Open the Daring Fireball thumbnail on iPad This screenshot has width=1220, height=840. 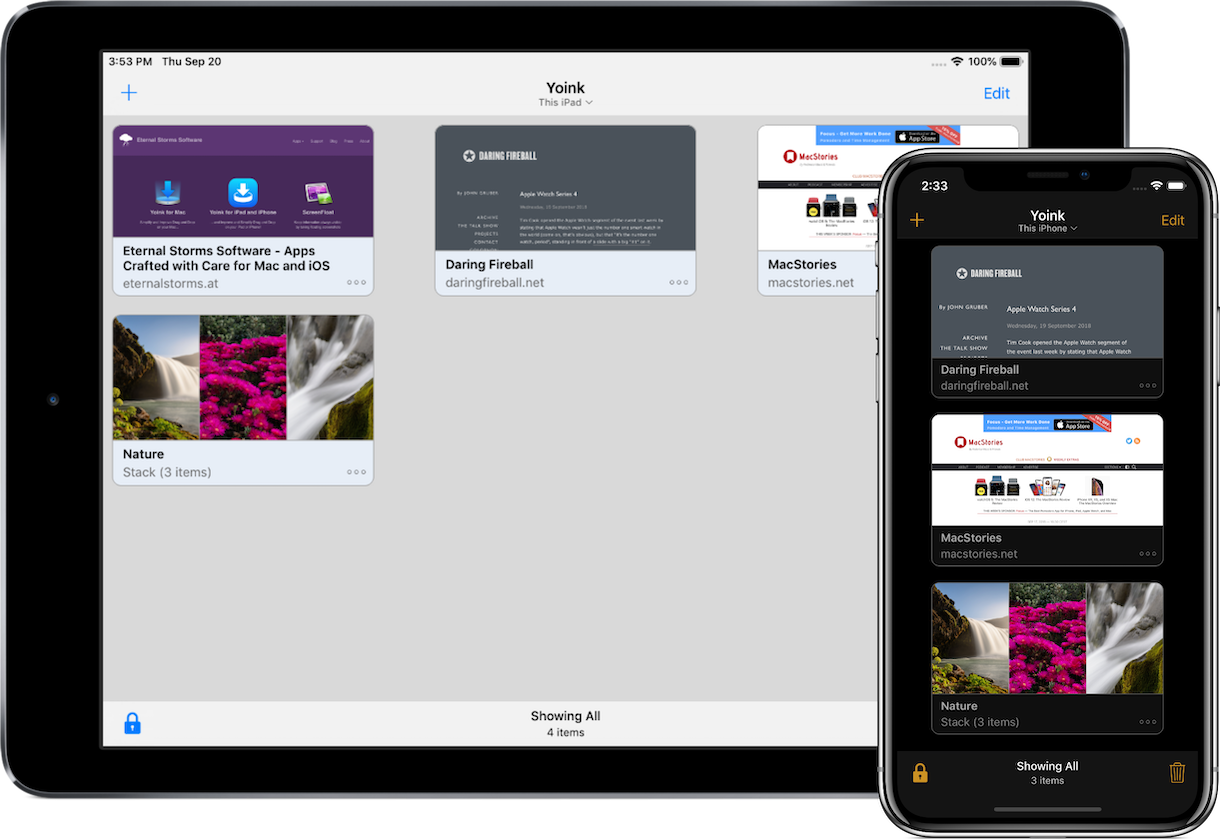click(x=565, y=187)
